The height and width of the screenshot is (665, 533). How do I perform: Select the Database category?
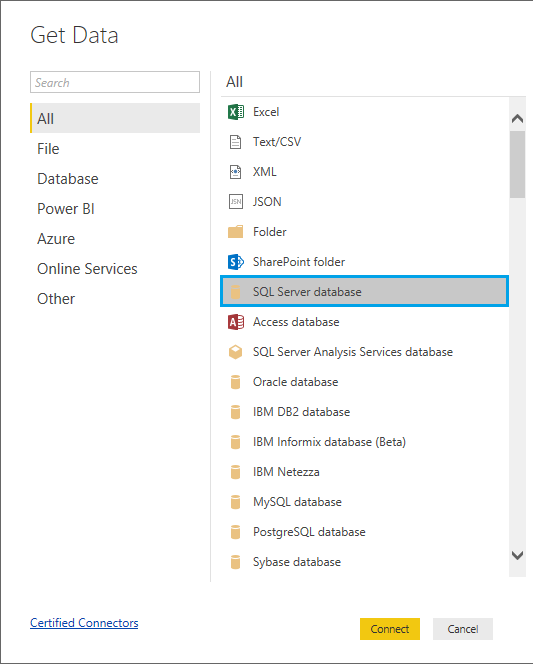(x=115, y=179)
